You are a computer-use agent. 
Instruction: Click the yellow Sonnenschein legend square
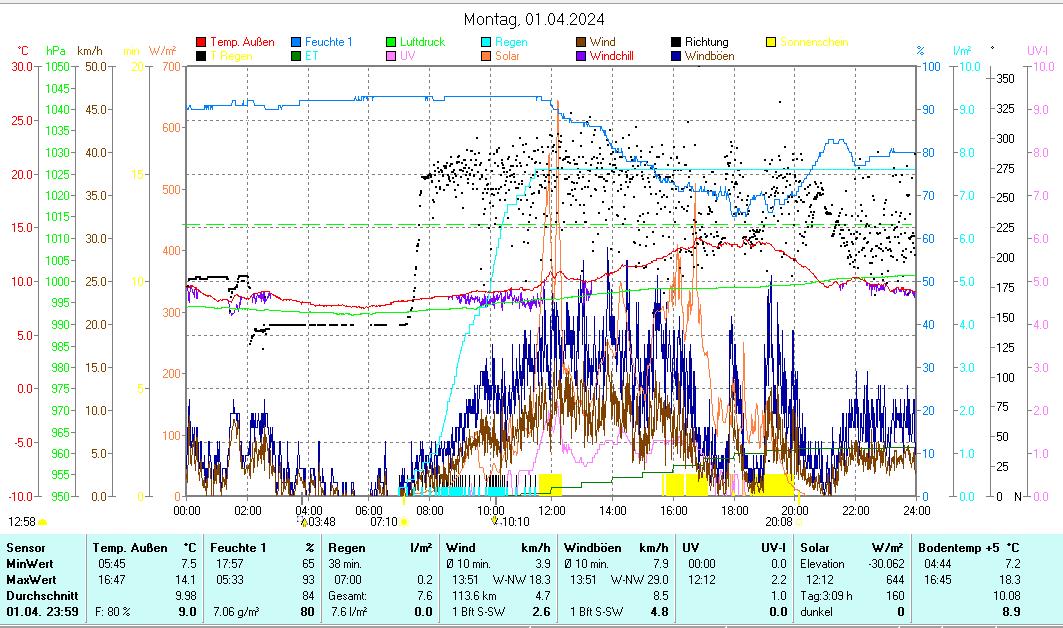point(771,42)
